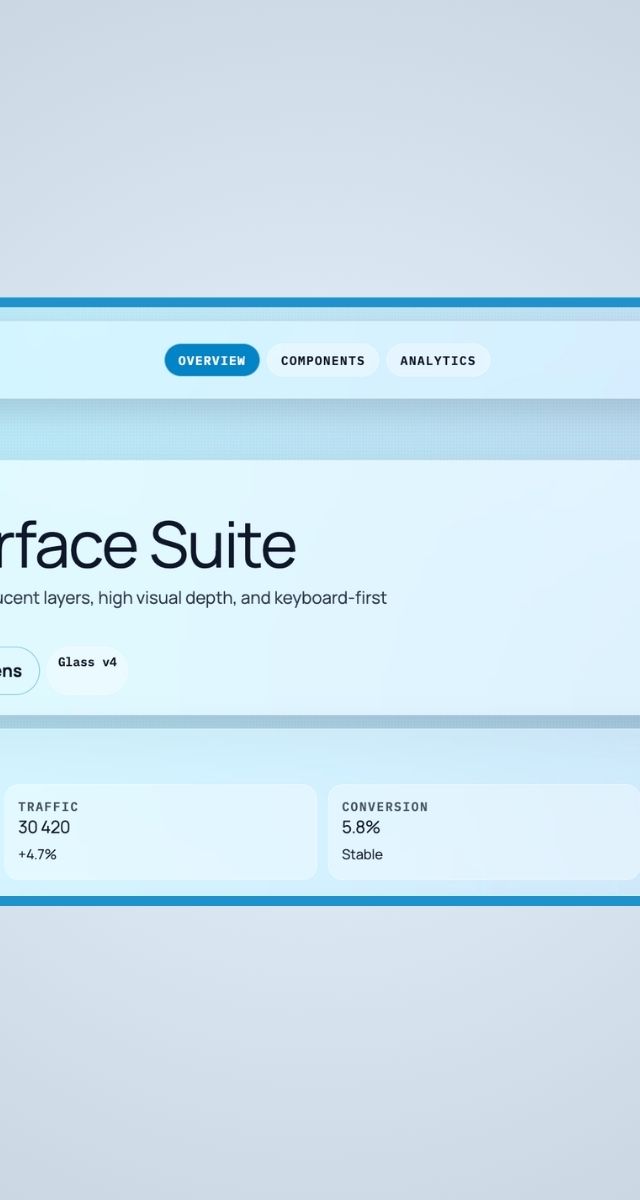Select the Overview tab

point(212,360)
